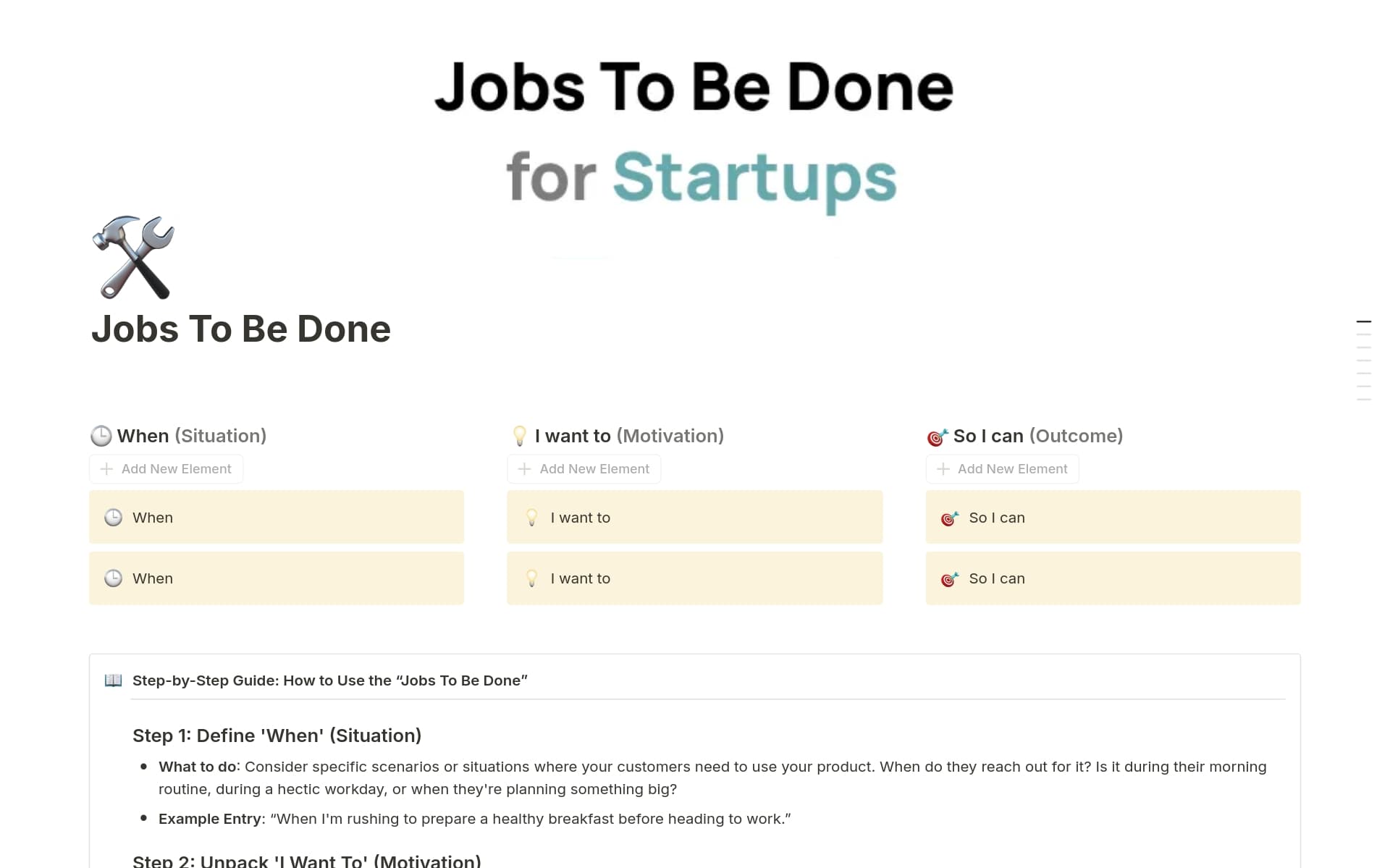The width and height of the screenshot is (1390, 868).
Task: Click 'Add New Element' under the So I can column
Action: [1002, 468]
